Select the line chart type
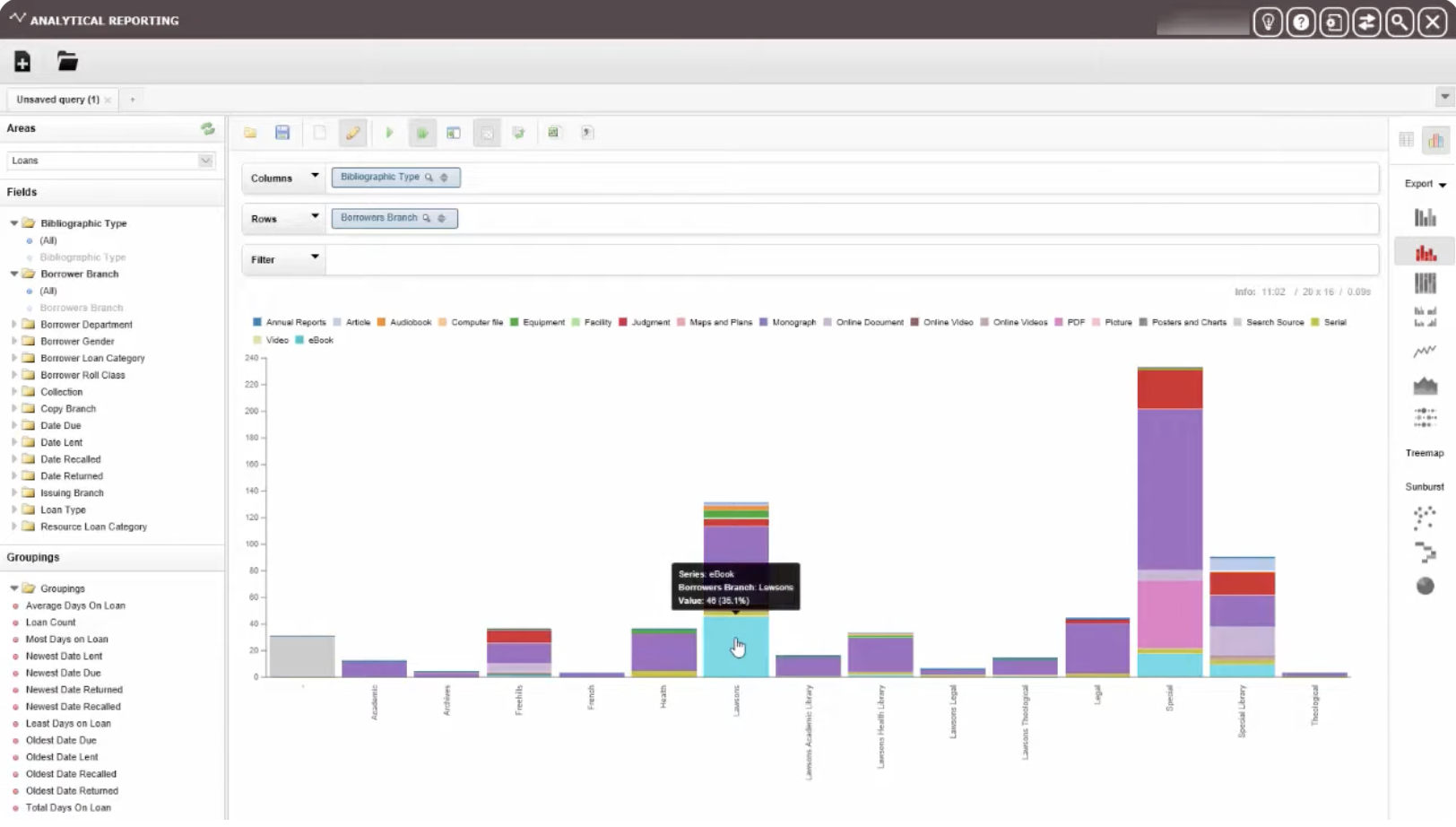The image size is (1456, 827). [1425, 352]
